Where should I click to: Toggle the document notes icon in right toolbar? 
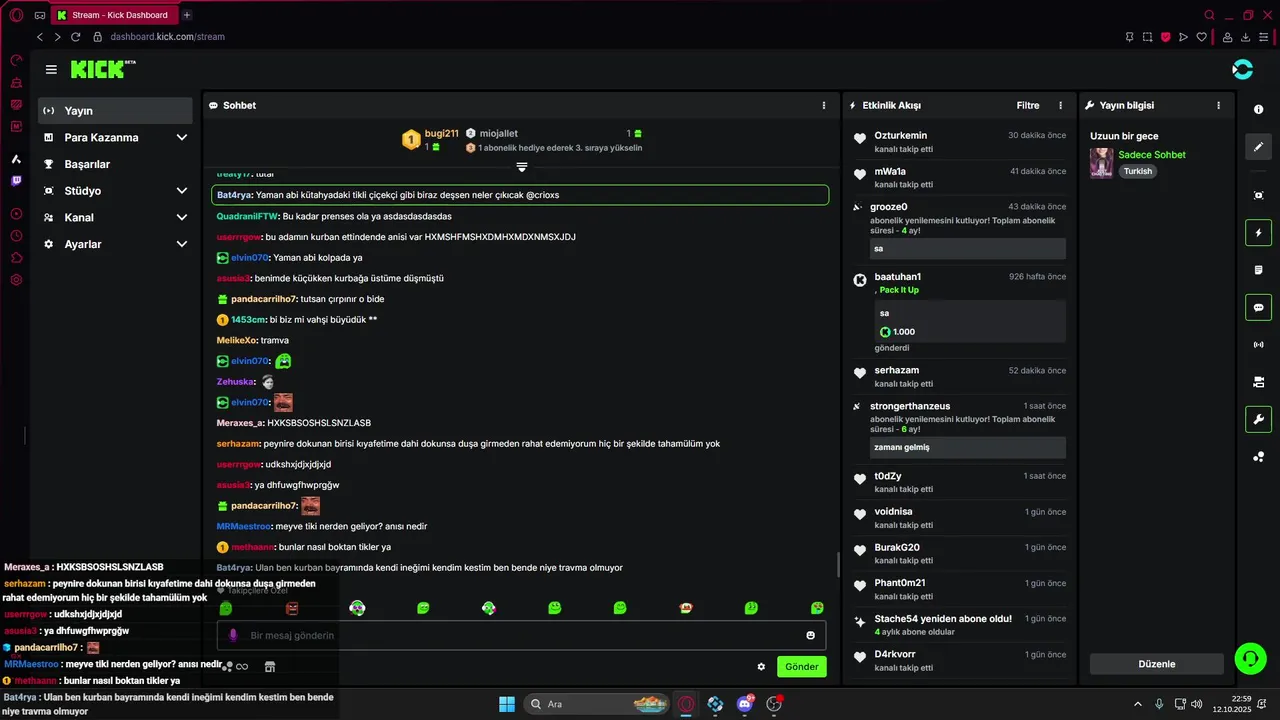(x=1258, y=270)
